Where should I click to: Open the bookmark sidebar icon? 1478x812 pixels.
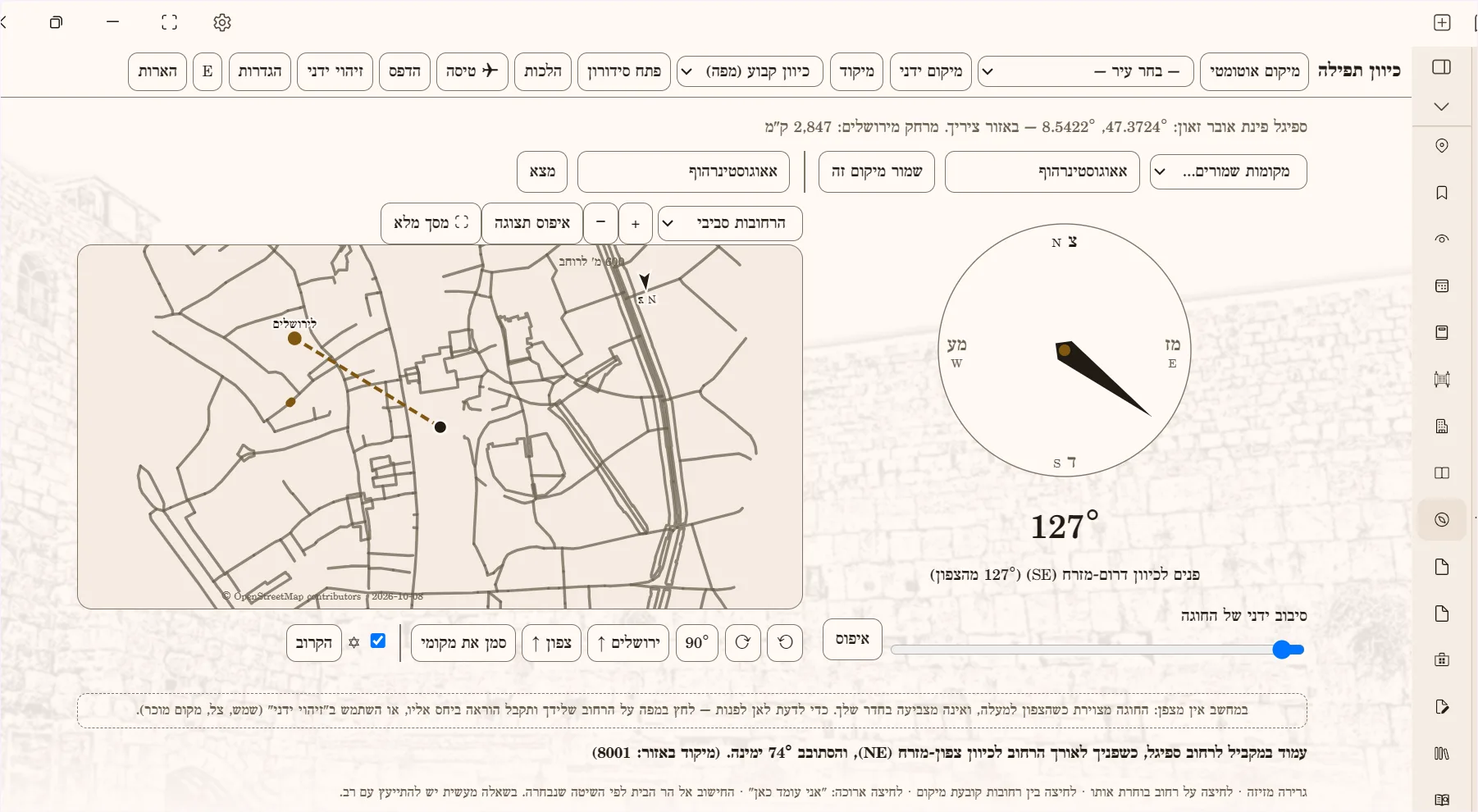[x=1442, y=193]
